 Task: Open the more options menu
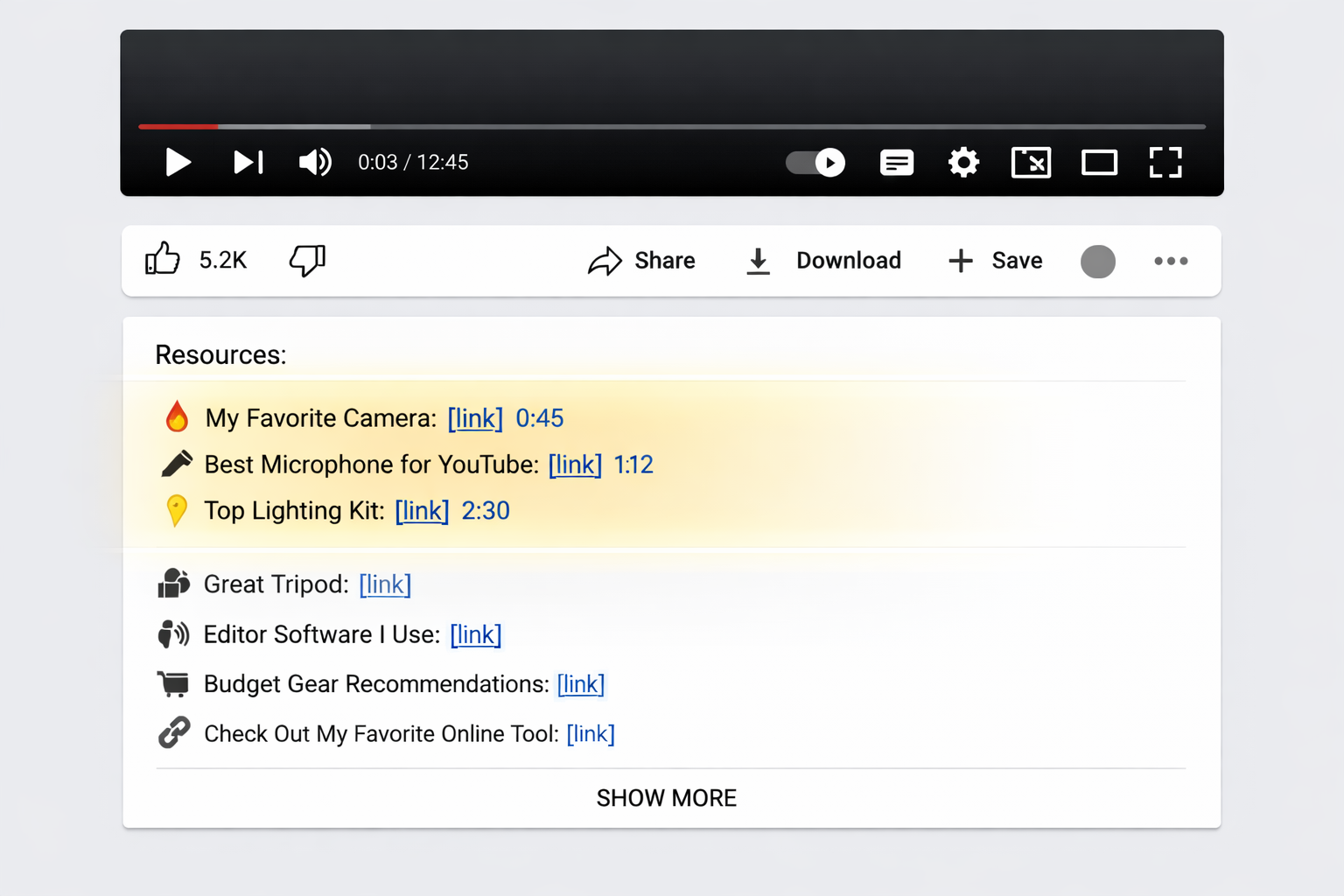click(x=1171, y=260)
